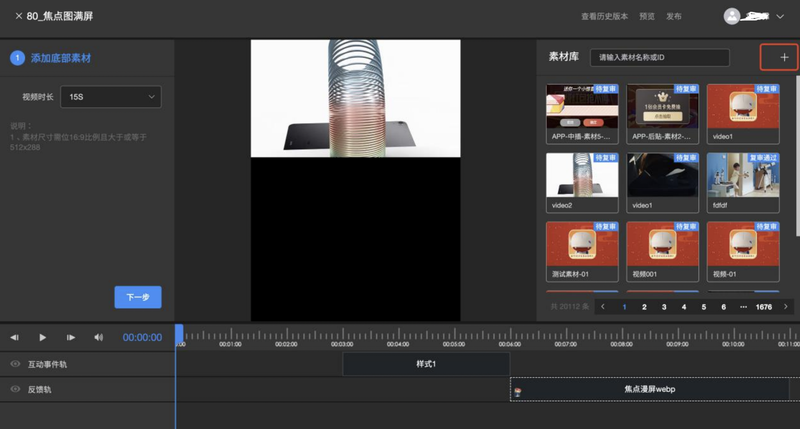Go to next page of material library

tap(786, 307)
